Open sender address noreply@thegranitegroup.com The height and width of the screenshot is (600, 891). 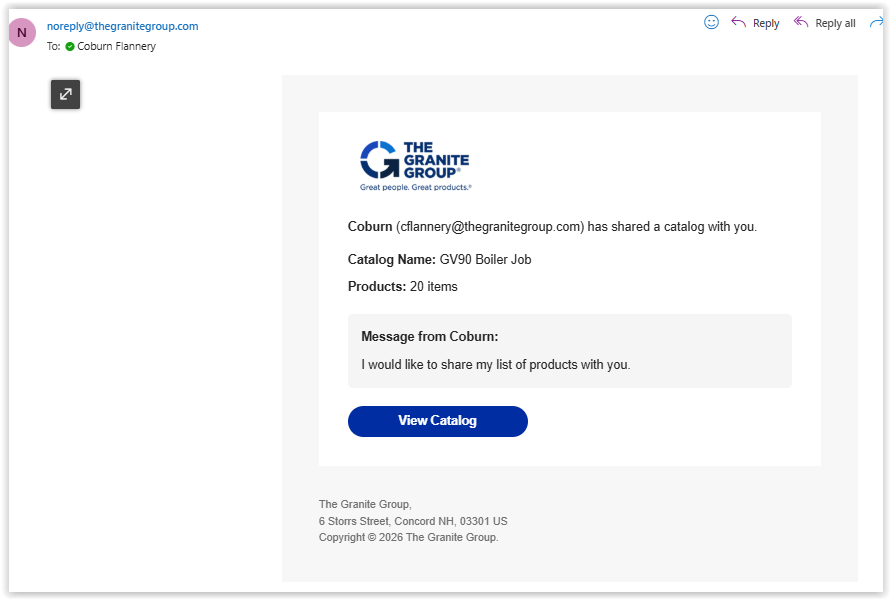(x=122, y=26)
